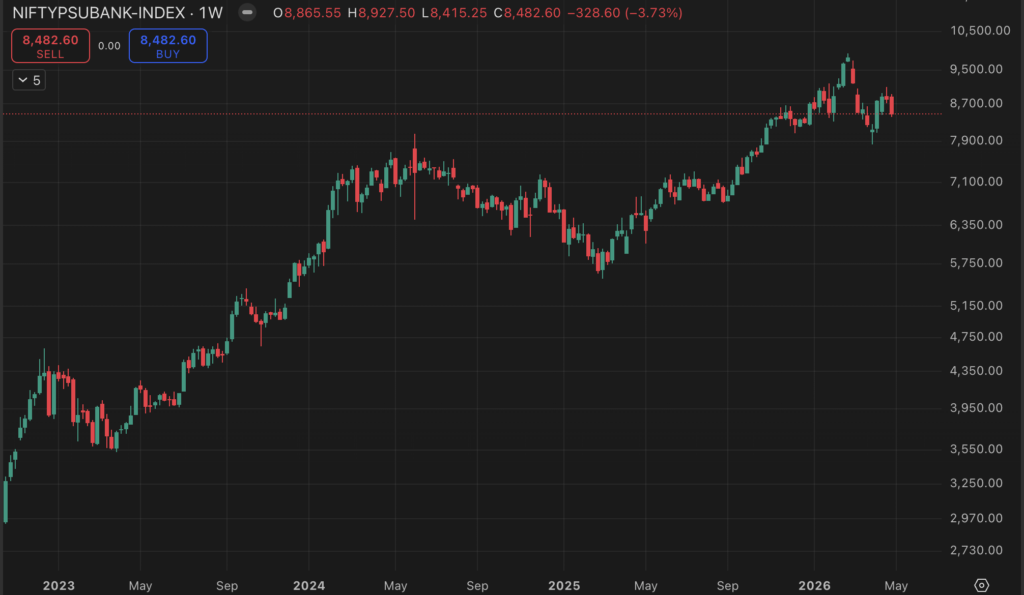
Task: Click the 2,730.00 price axis label
Action: tap(976, 551)
